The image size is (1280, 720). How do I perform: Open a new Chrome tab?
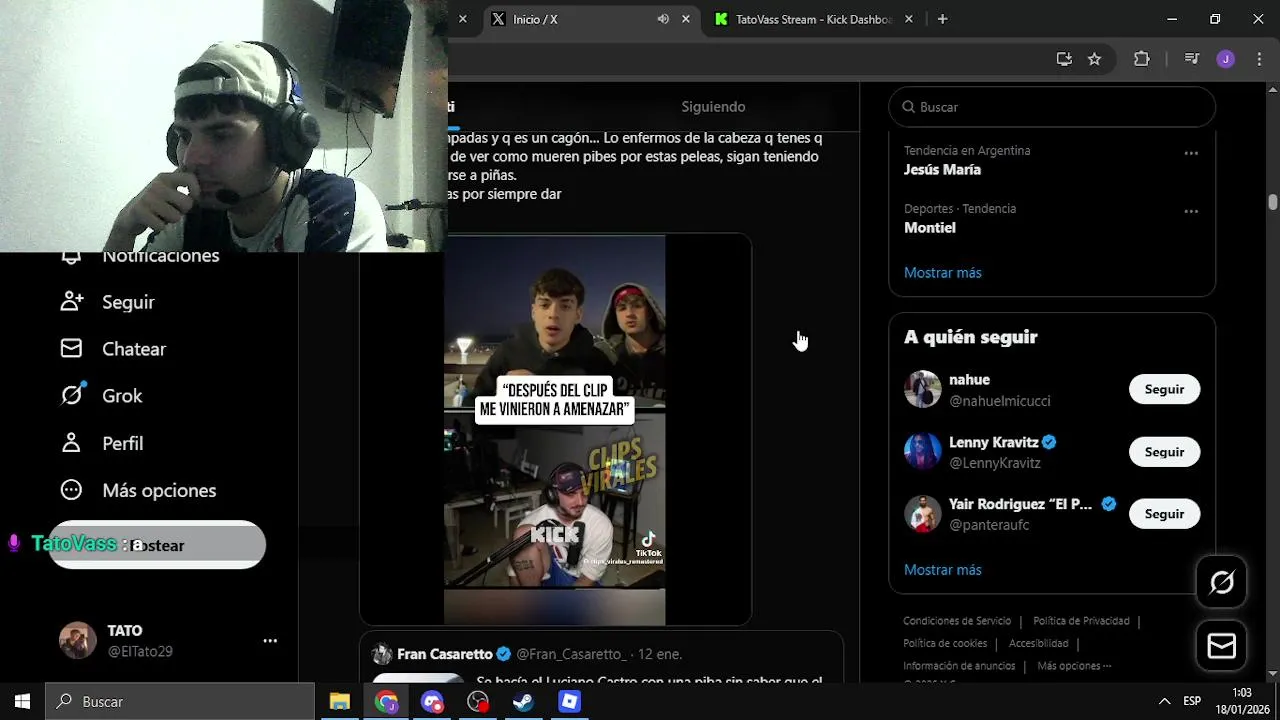942,19
